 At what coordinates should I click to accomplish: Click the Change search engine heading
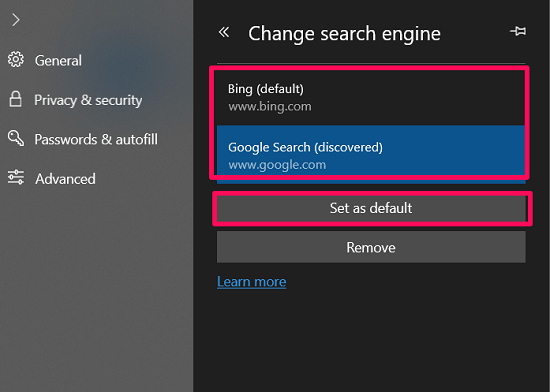(x=344, y=34)
